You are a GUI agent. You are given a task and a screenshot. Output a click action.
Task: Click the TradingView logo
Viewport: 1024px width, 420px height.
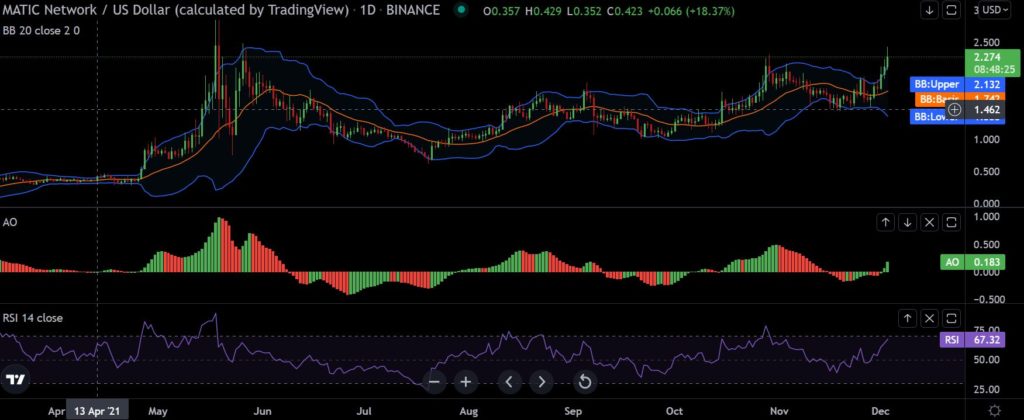pyautogui.click(x=16, y=380)
